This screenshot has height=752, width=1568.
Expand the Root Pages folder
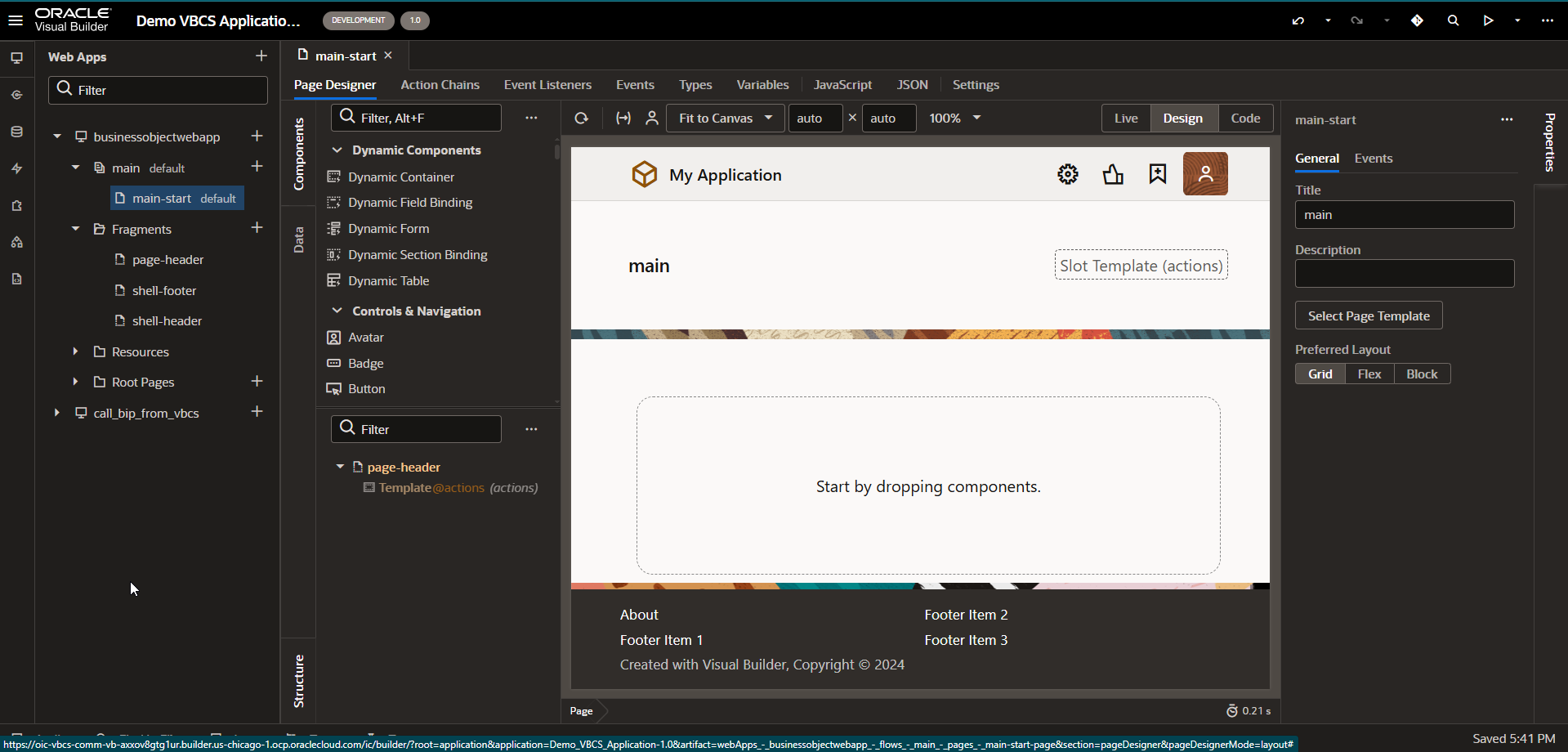[75, 382]
